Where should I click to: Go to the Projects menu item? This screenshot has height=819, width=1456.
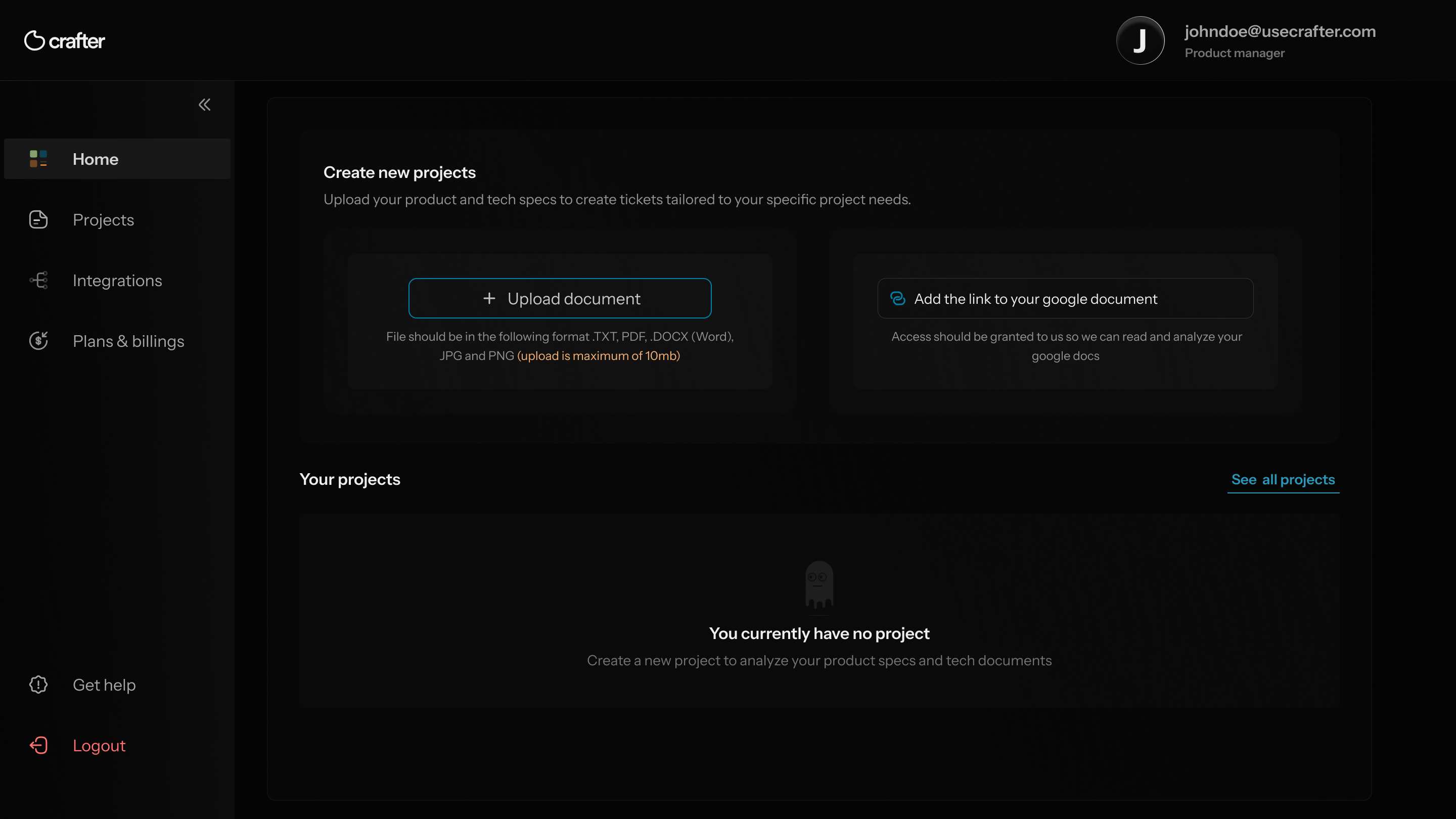104,220
